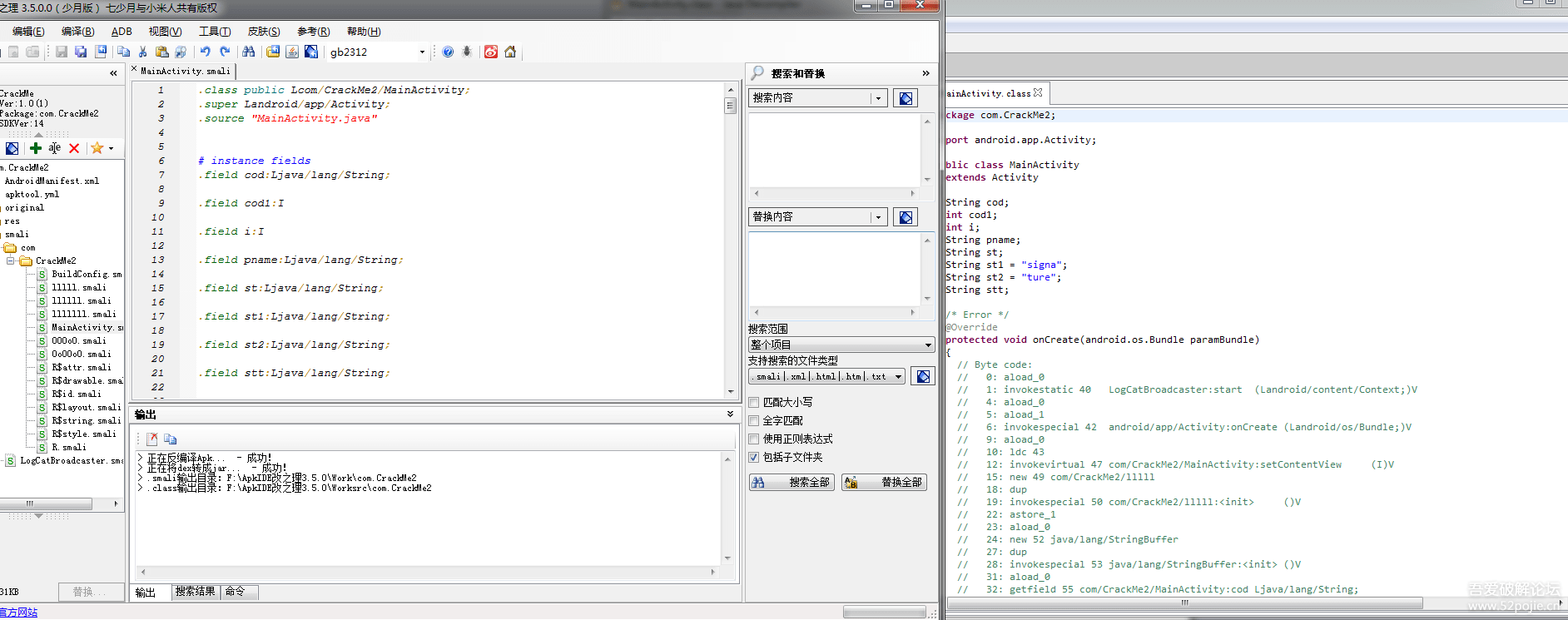Open the 搜索内容 history dropdown
This screenshot has height=620, width=1568.
click(879, 98)
